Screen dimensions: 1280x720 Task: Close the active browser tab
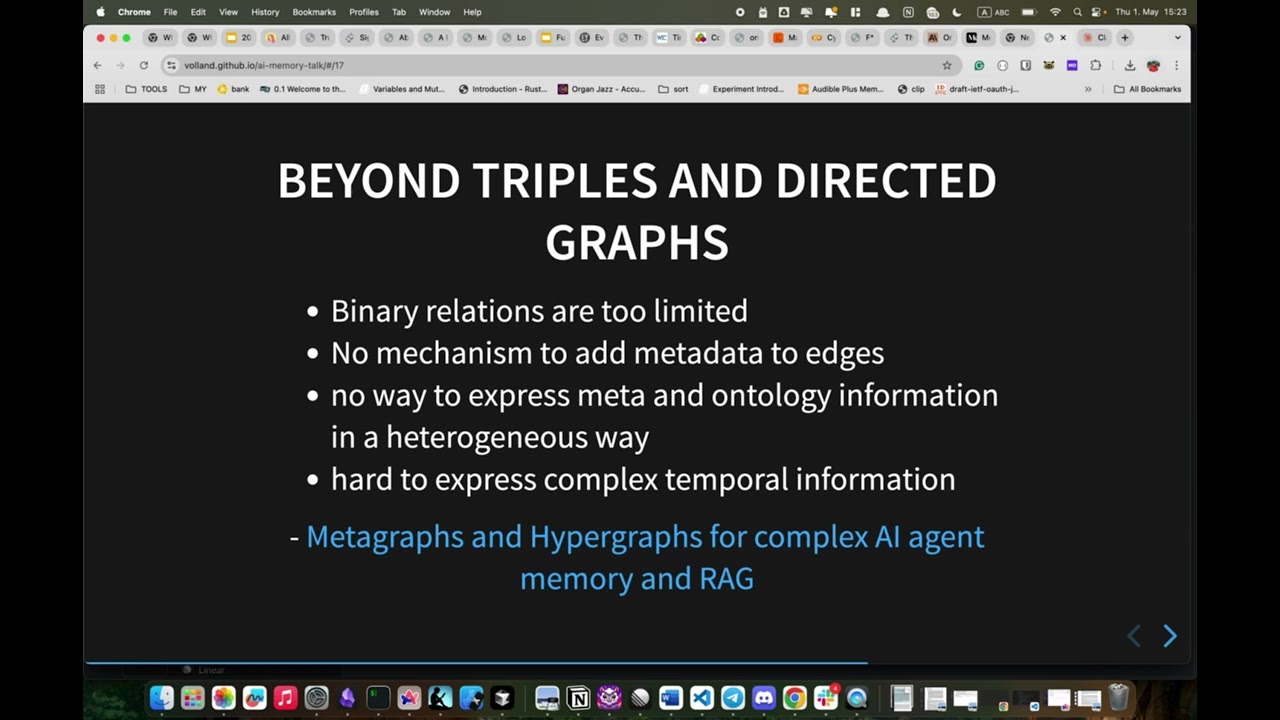[1063, 37]
